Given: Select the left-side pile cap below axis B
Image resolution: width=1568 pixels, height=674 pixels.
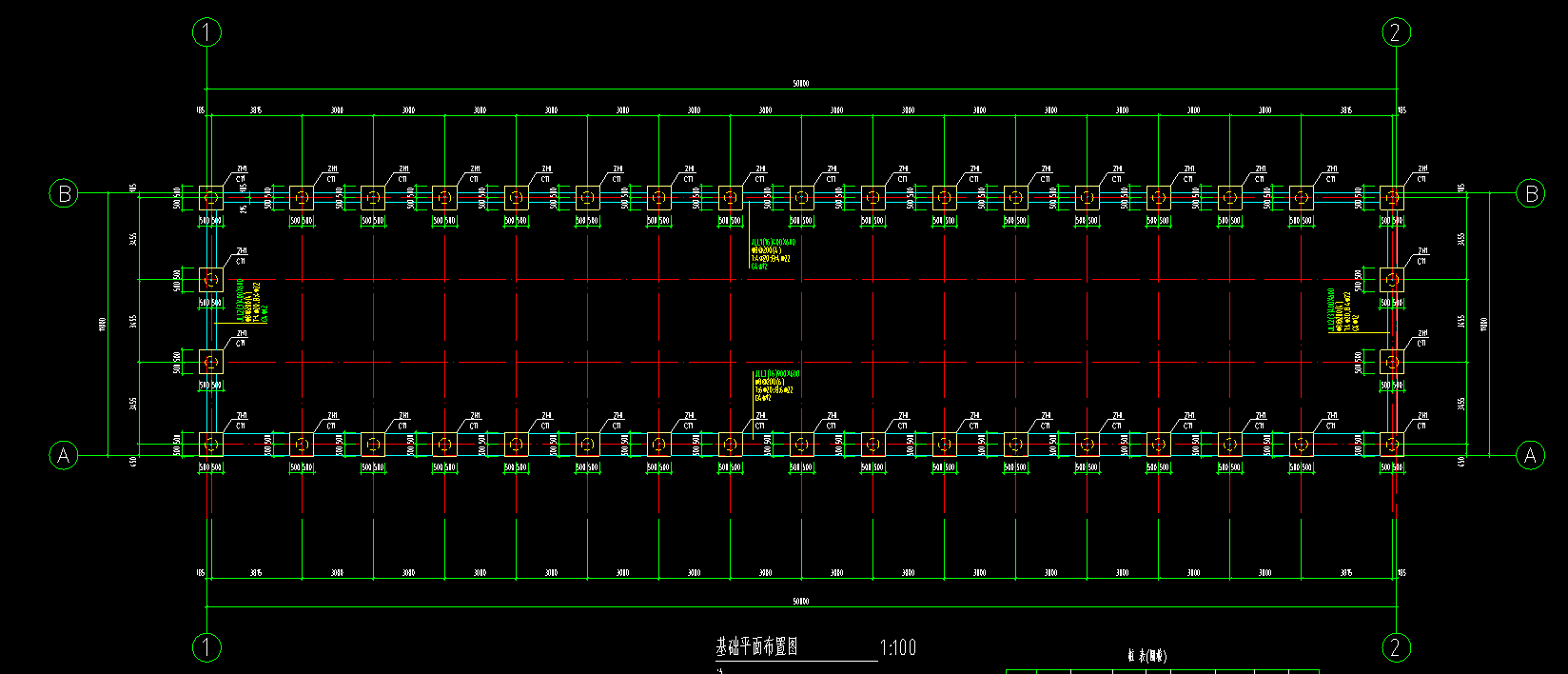Looking at the screenshot, I should pyautogui.click(x=211, y=280).
